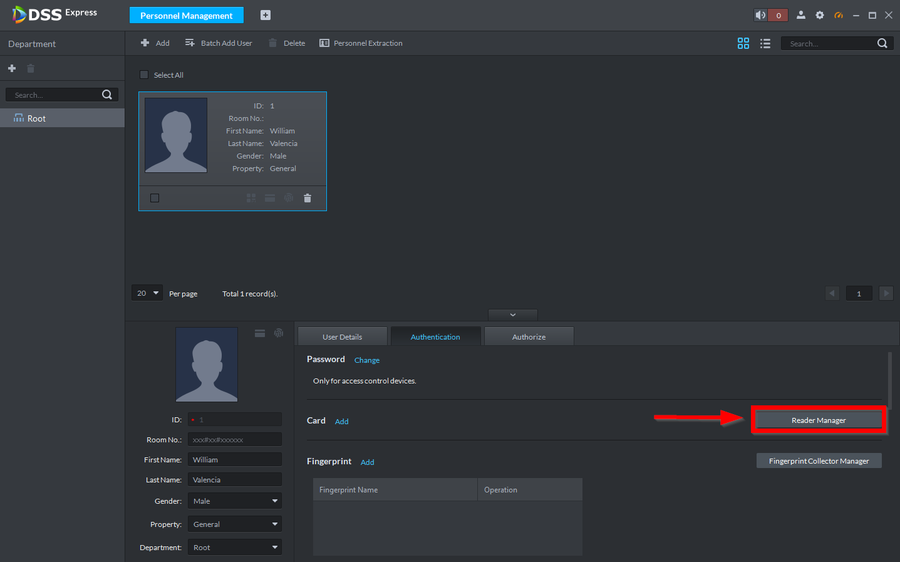Check the Select All checkbox
900x562 pixels.
coord(144,75)
